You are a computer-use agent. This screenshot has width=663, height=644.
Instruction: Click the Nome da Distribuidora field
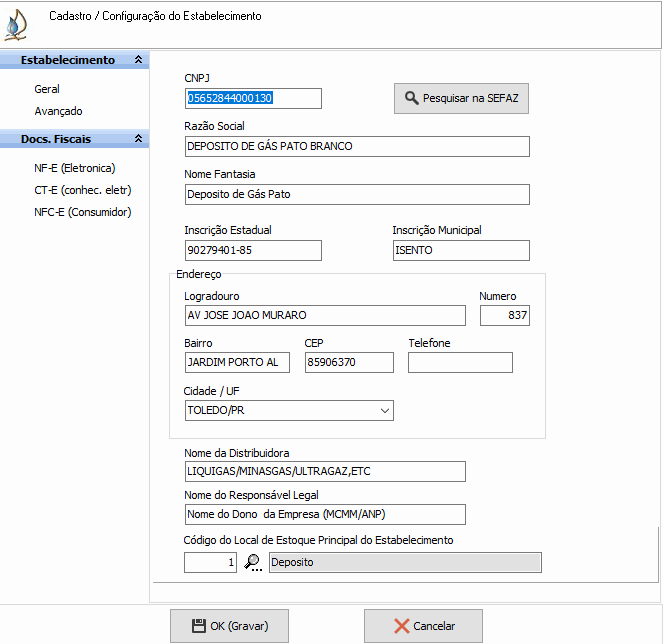point(325,471)
